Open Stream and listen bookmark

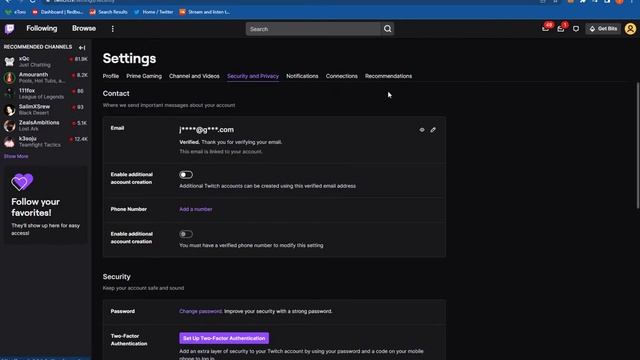point(204,12)
